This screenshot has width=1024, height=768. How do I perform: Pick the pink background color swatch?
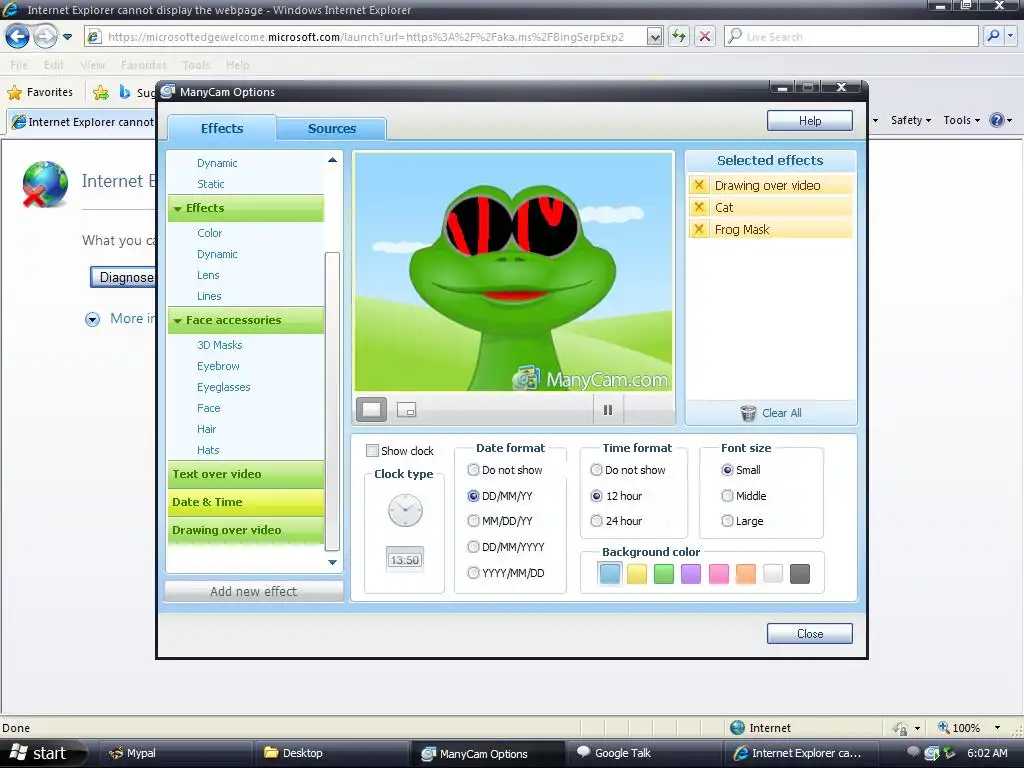tap(718, 573)
